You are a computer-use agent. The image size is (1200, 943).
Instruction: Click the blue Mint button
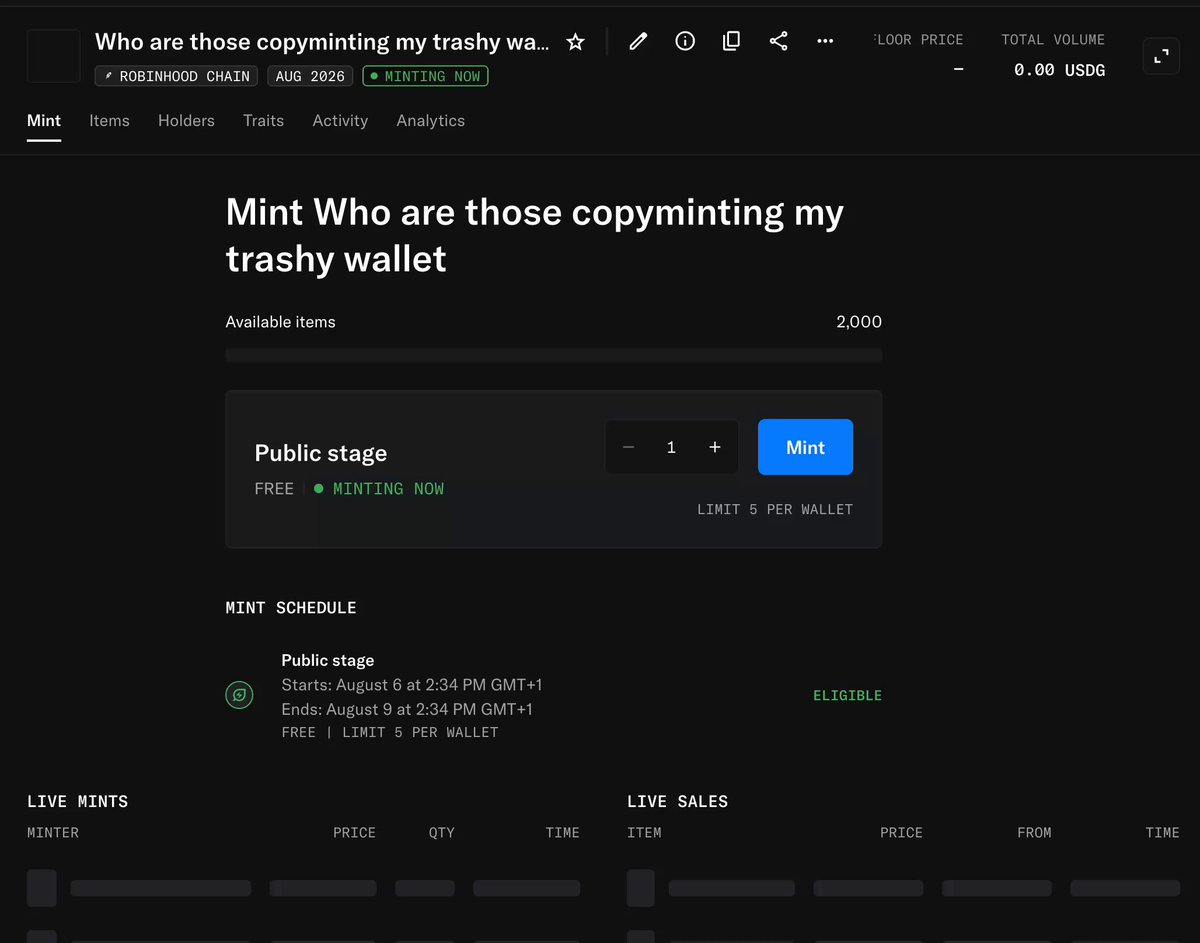pyautogui.click(x=805, y=447)
